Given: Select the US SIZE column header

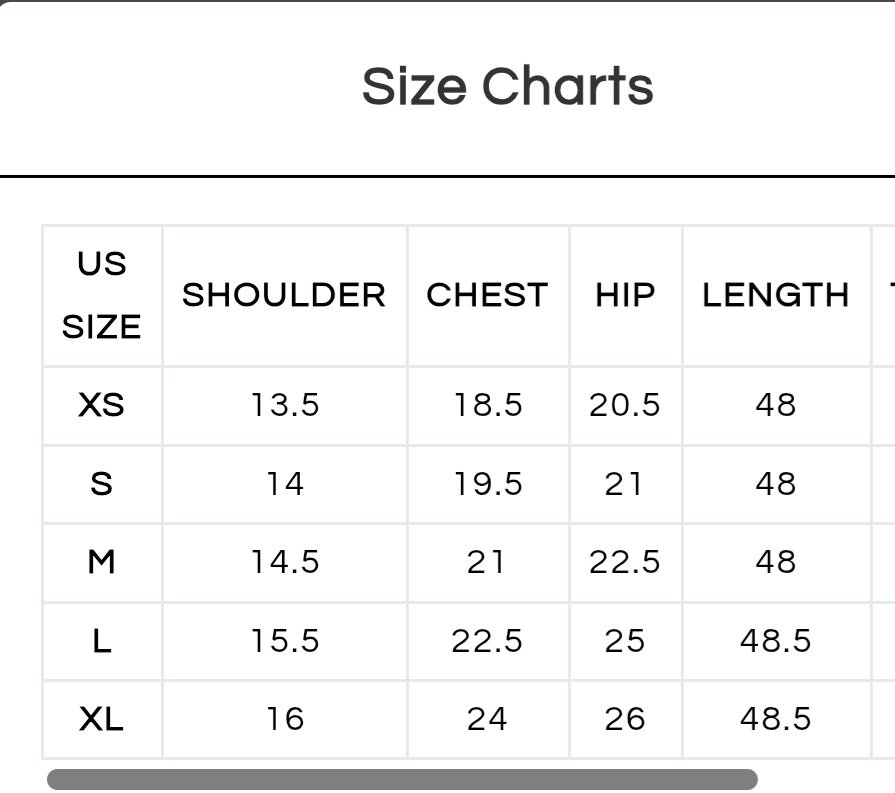Looking at the screenshot, I should (x=102, y=295).
